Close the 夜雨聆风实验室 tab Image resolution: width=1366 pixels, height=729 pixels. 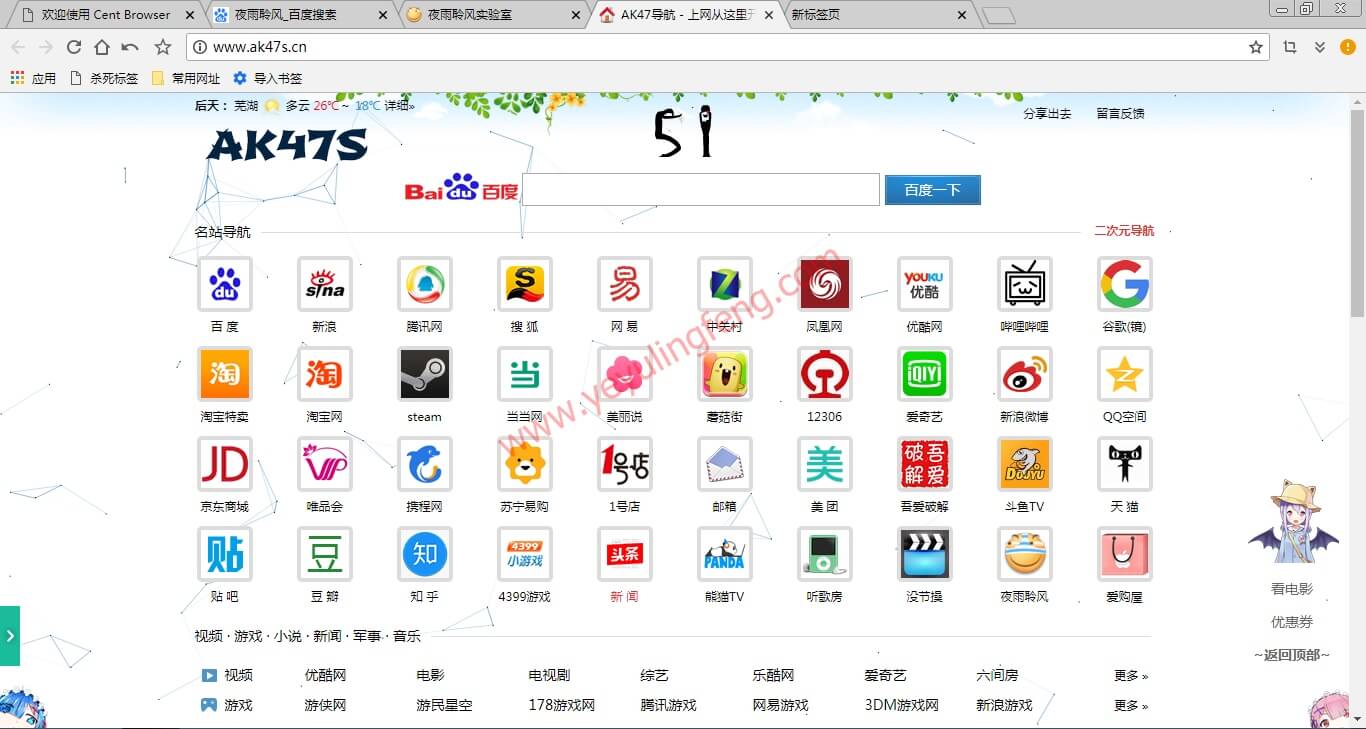coord(574,15)
